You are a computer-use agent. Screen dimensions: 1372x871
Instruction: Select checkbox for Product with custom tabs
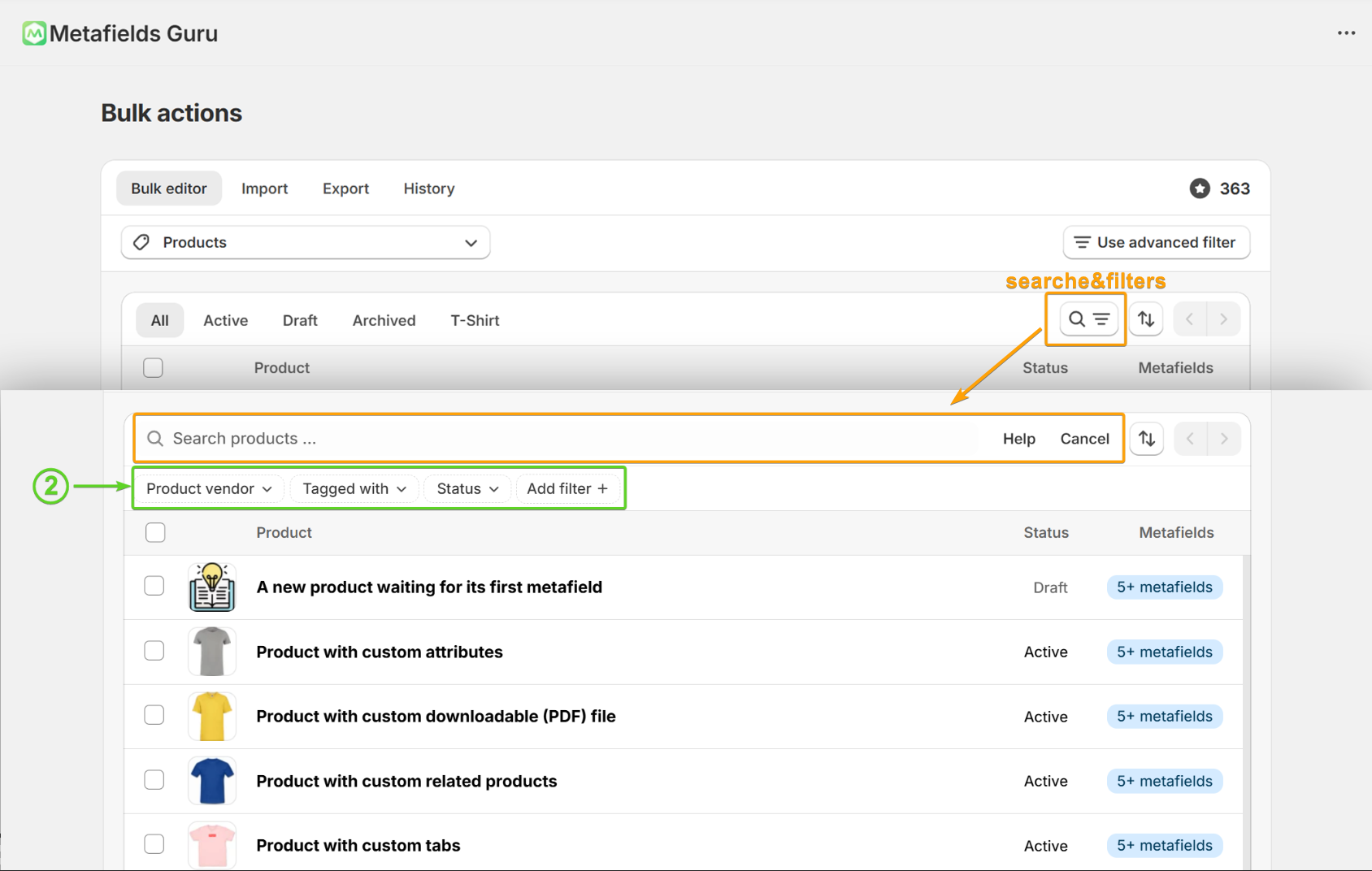(154, 844)
